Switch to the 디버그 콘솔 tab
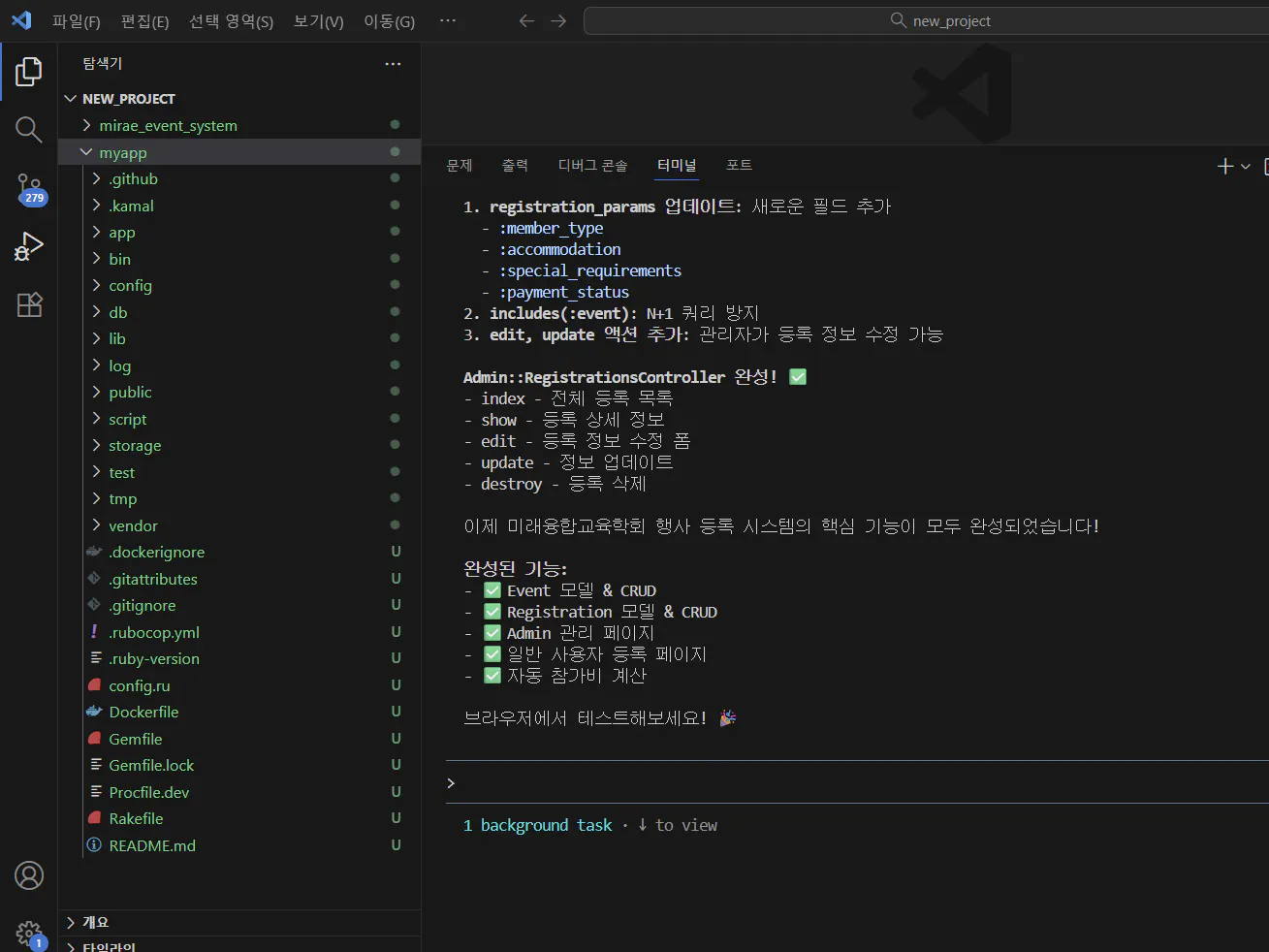The height and width of the screenshot is (952, 1269). tap(592, 166)
